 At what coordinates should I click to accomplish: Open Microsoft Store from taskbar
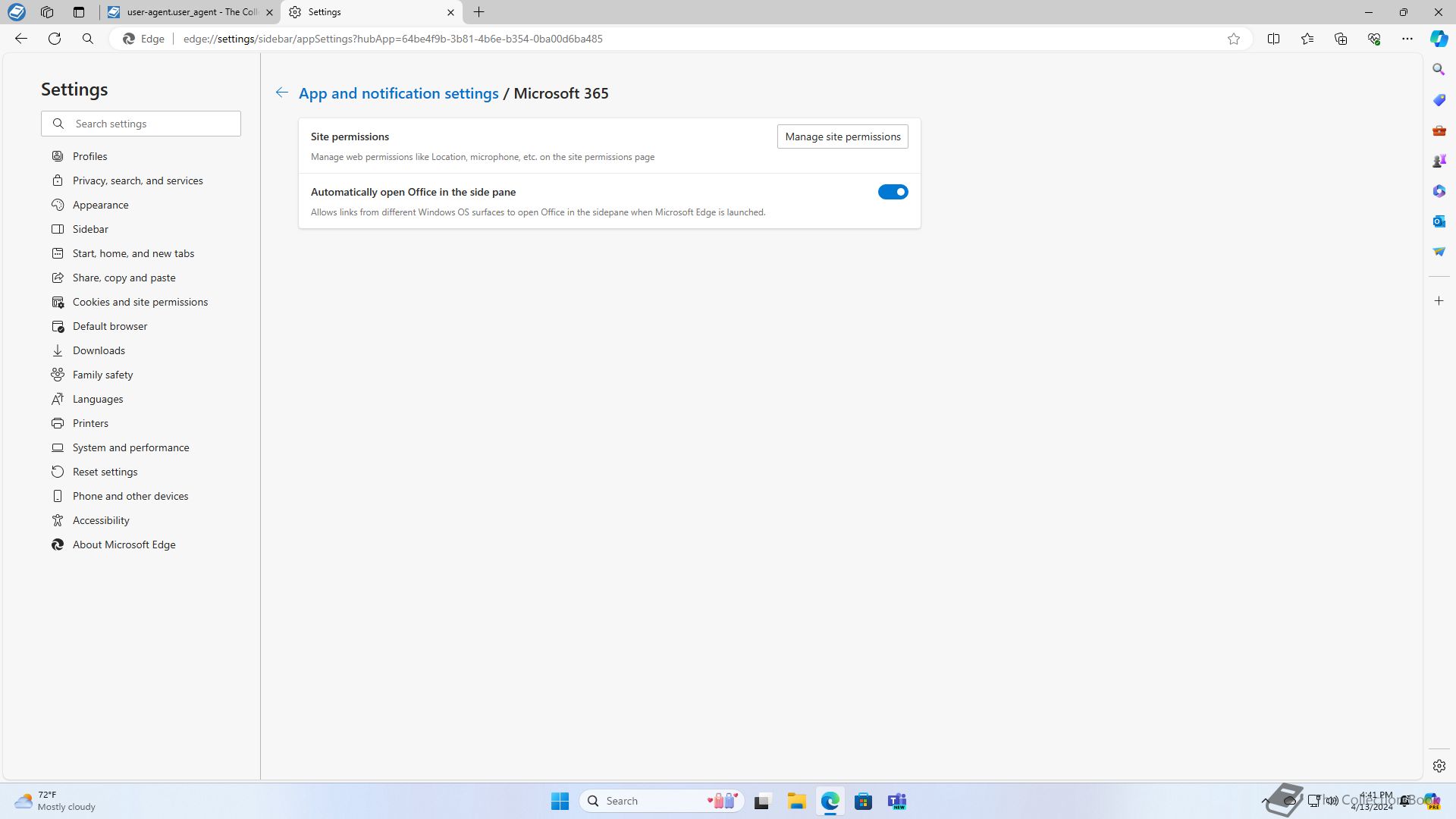pos(863,801)
